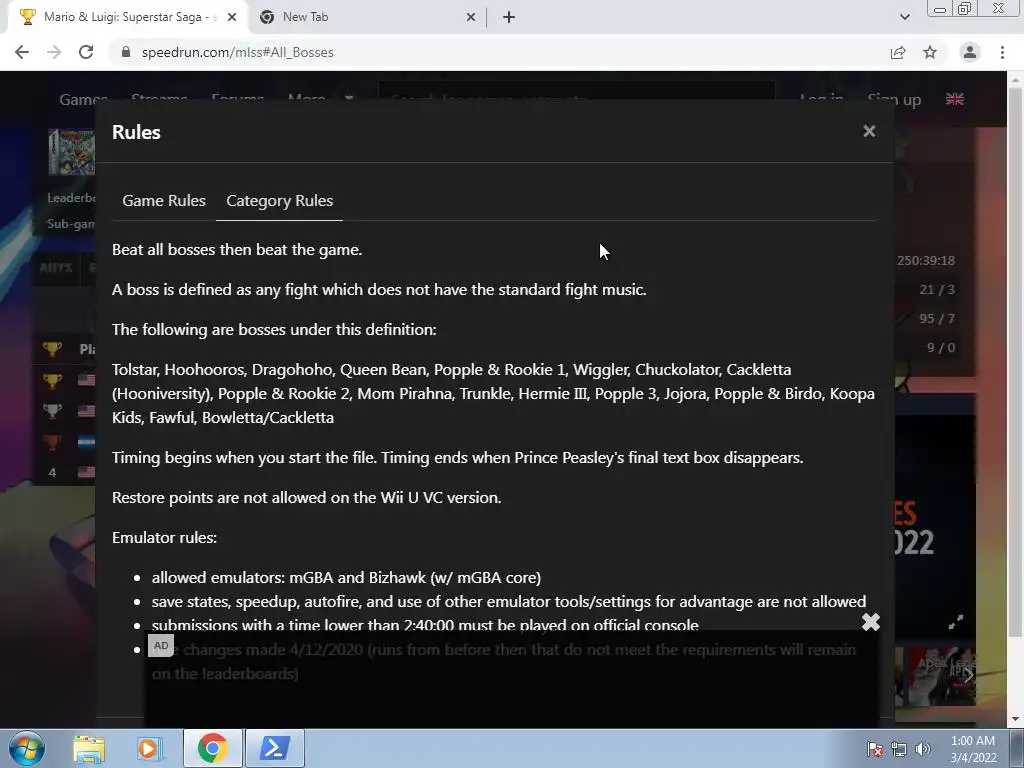Click the Apex Legends ad thumbnail
This screenshot has height=768, width=1024.
(939, 676)
